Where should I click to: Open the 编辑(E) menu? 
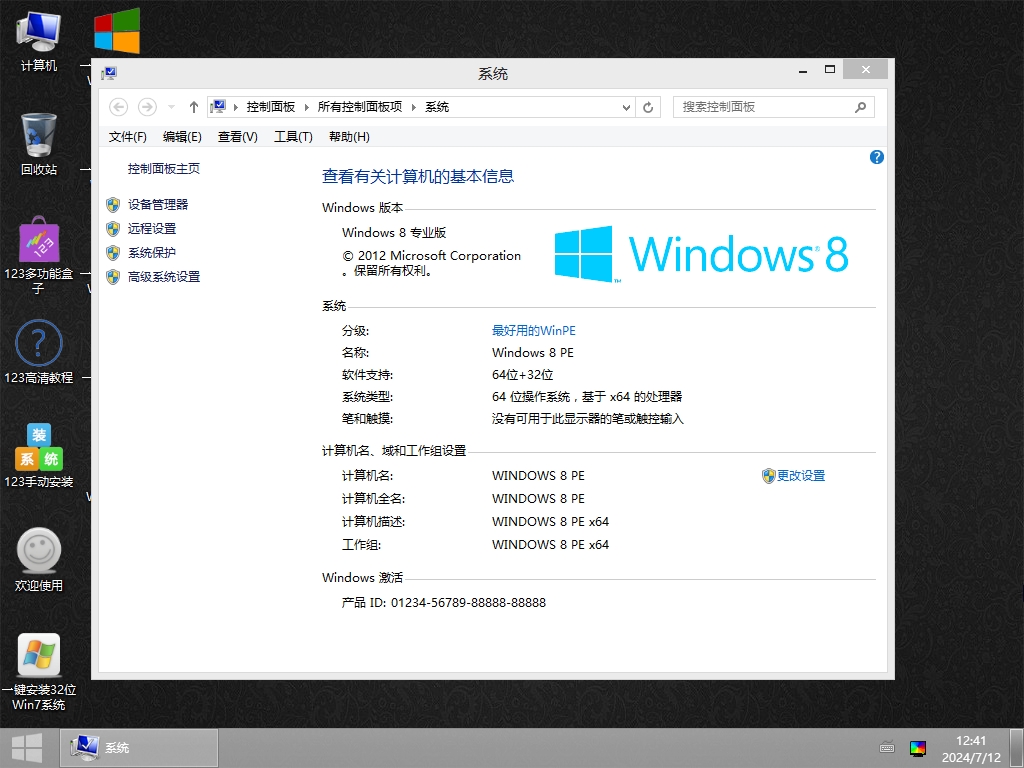tap(182, 136)
